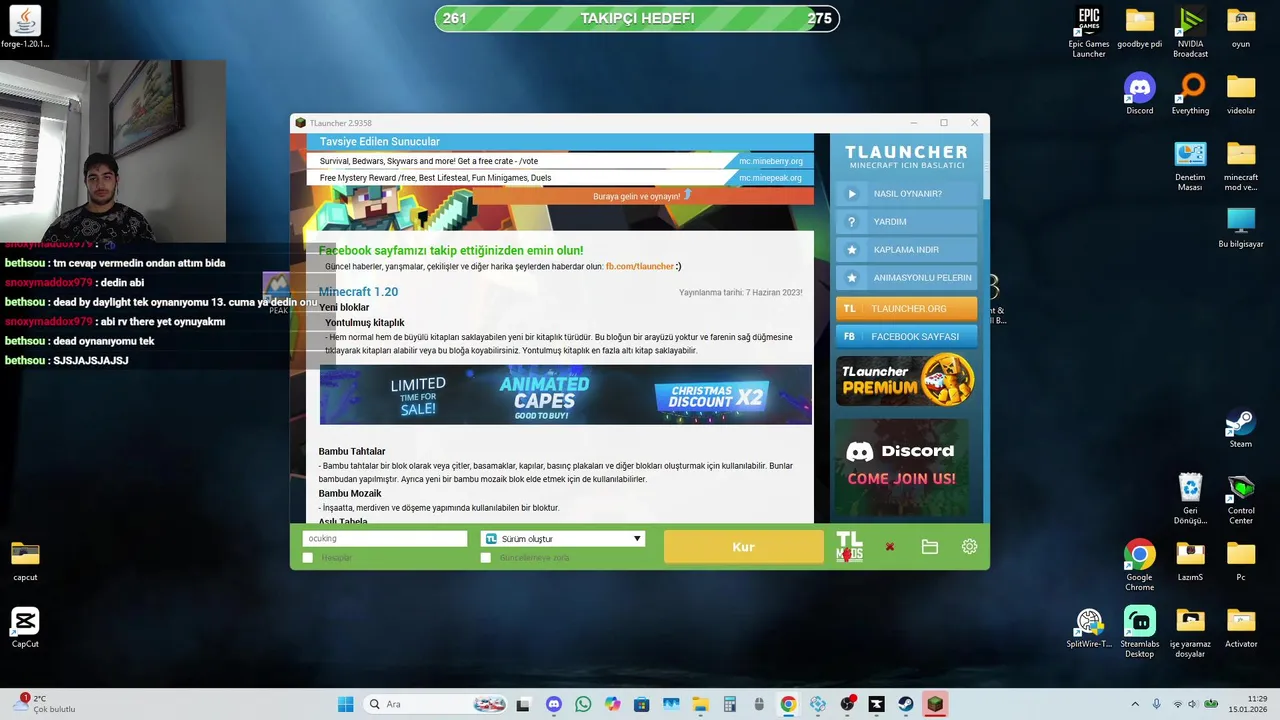This screenshot has height=720, width=1280.
Task: Open SplitWire-T desktop icon
Action: [x=1089, y=628]
